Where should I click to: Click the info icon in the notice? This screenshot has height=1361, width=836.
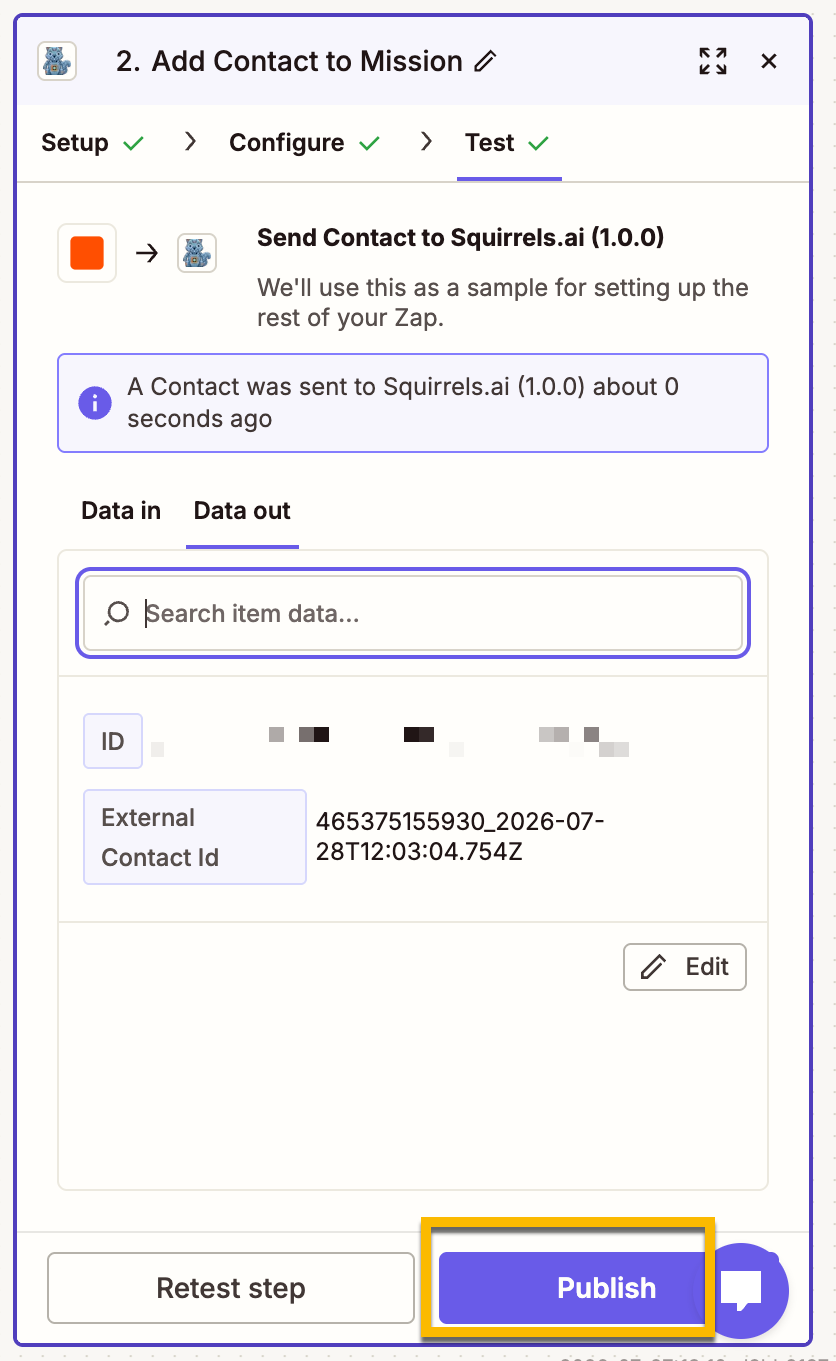click(x=95, y=403)
